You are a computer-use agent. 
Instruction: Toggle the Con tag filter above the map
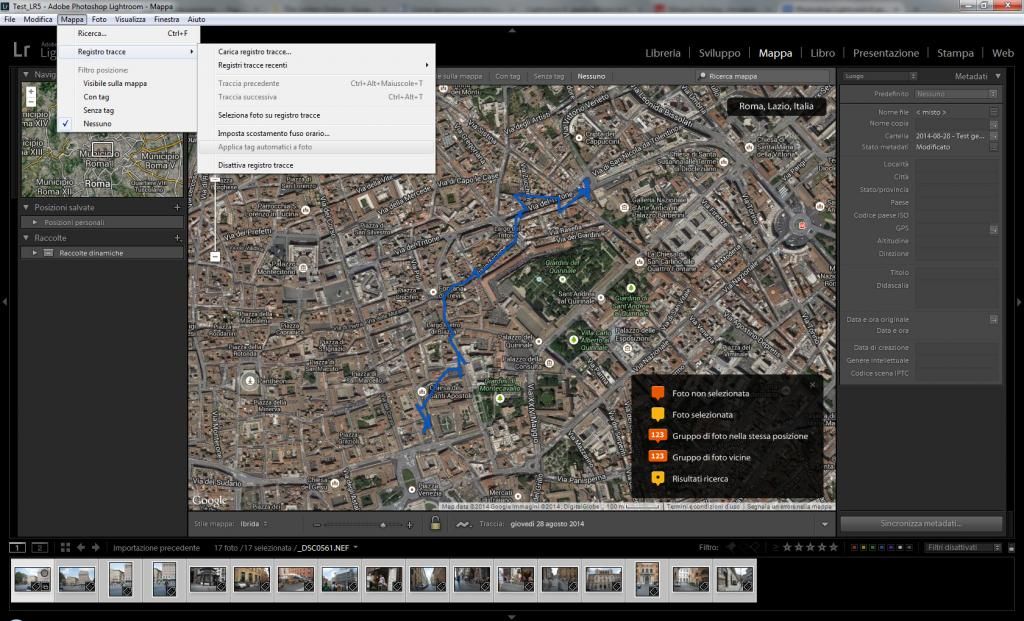pyautogui.click(x=507, y=76)
